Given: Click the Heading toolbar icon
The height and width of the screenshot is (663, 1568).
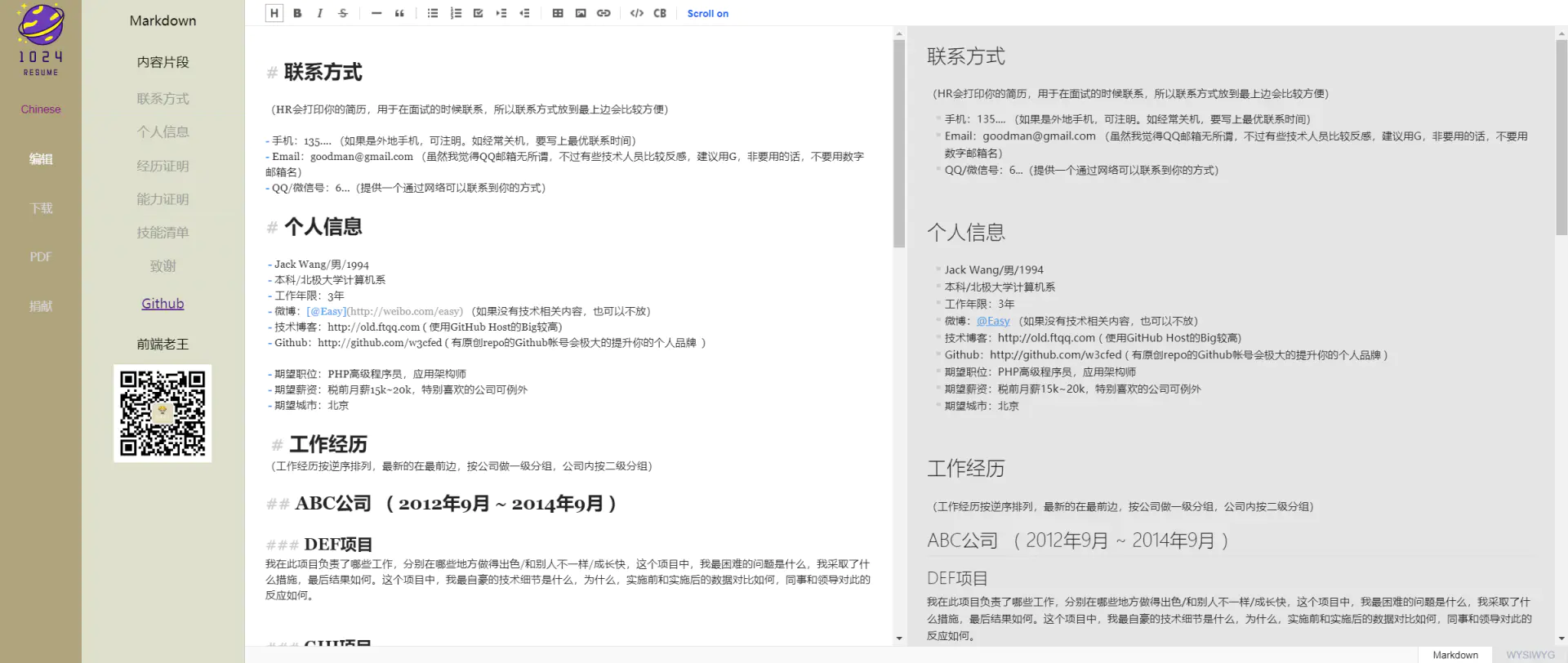Looking at the screenshot, I should 274,13.
